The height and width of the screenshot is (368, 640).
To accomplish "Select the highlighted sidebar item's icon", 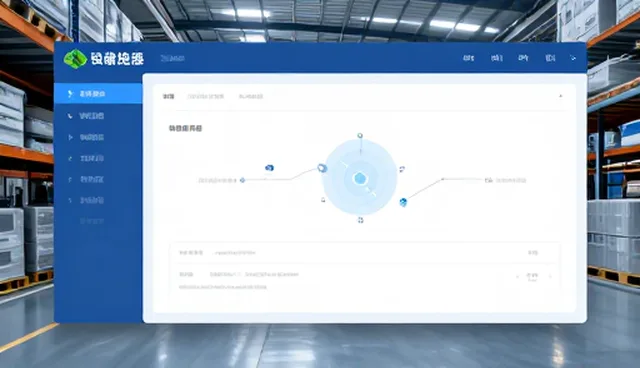I will pyautogui.click(x=70, y=94).
